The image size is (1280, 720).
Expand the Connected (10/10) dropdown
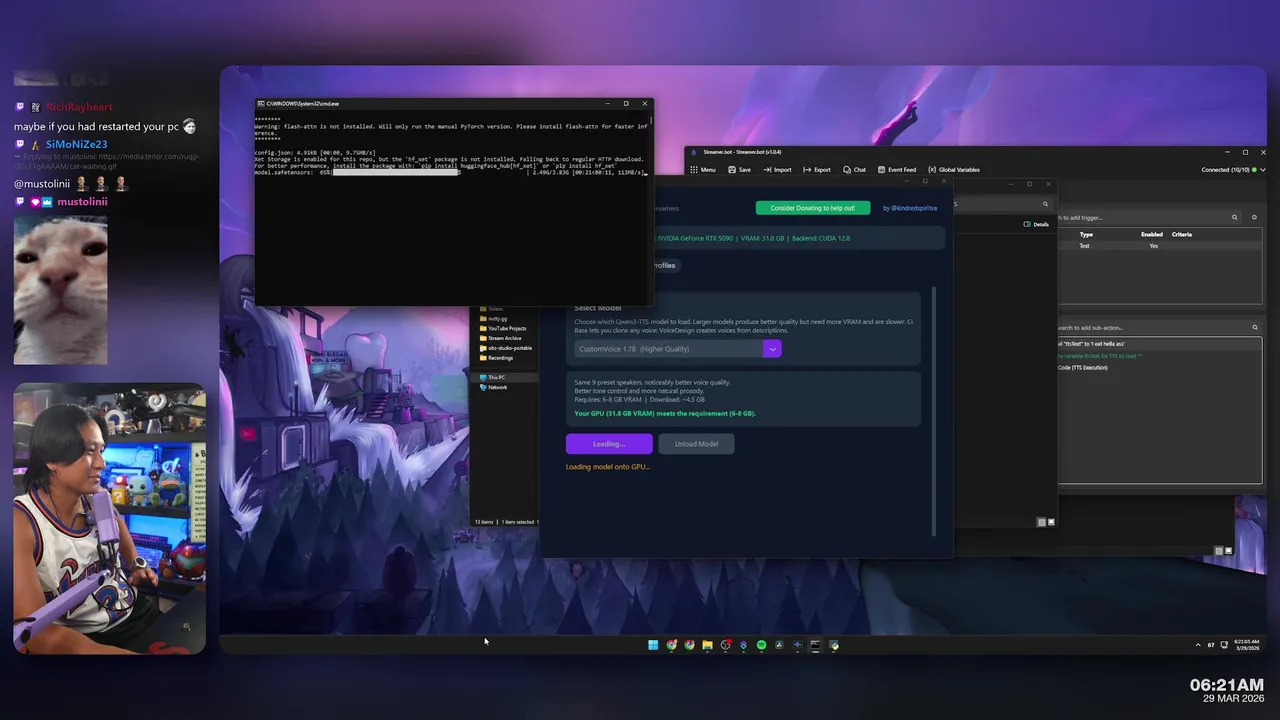(1262, 170)
